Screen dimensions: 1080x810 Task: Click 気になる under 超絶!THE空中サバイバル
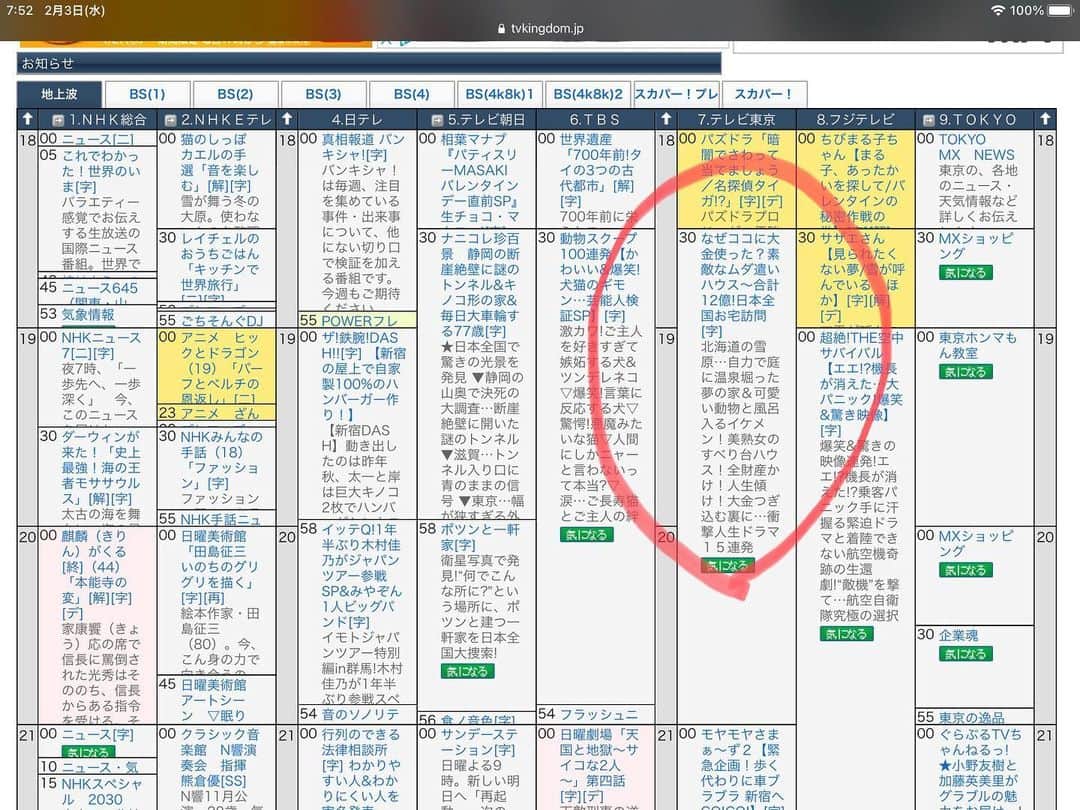(x=847, y=634)
